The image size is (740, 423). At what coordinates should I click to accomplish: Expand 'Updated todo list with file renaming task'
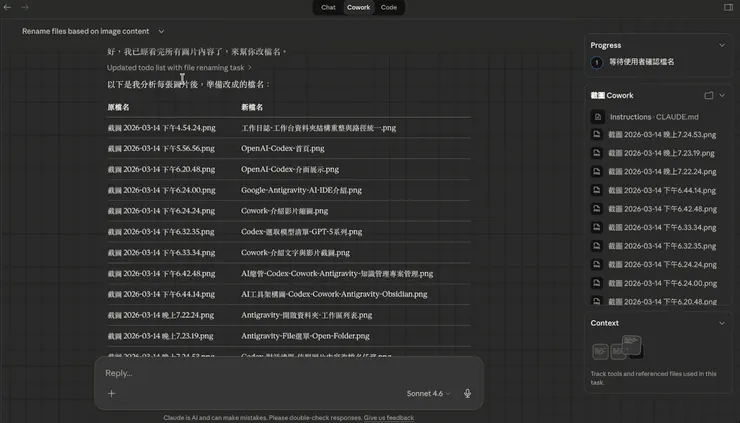179,68
